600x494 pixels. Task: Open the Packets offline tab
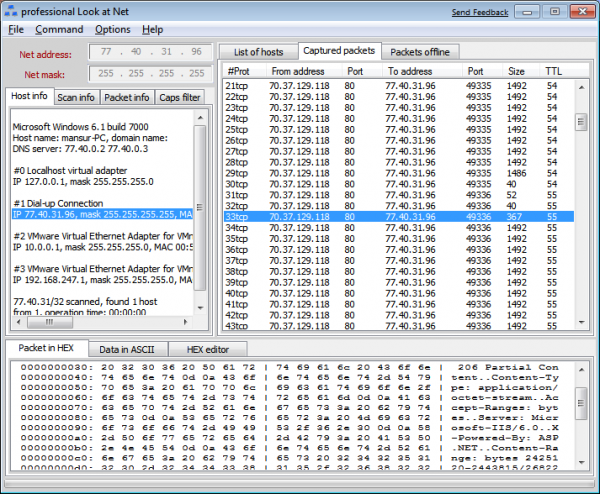(419, 51)
